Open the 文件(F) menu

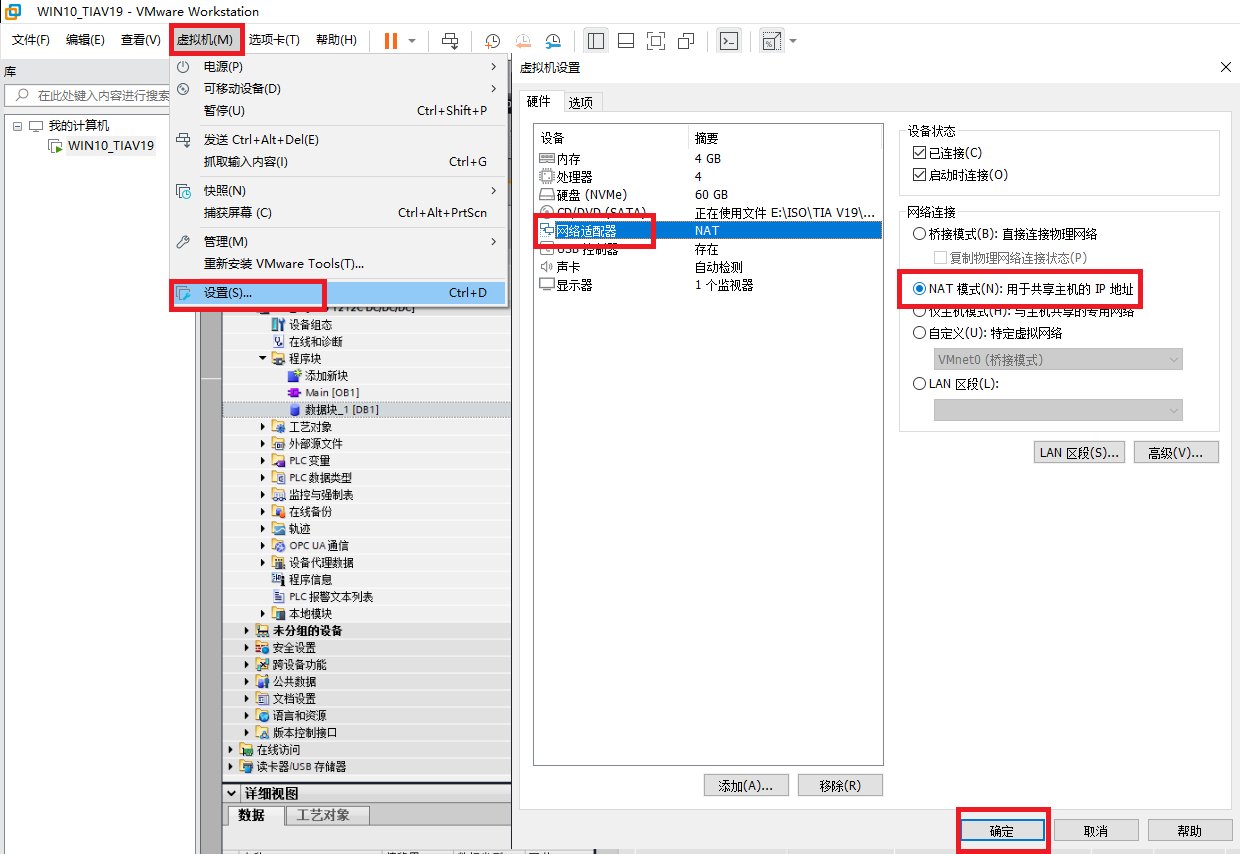tap(31, 40)
